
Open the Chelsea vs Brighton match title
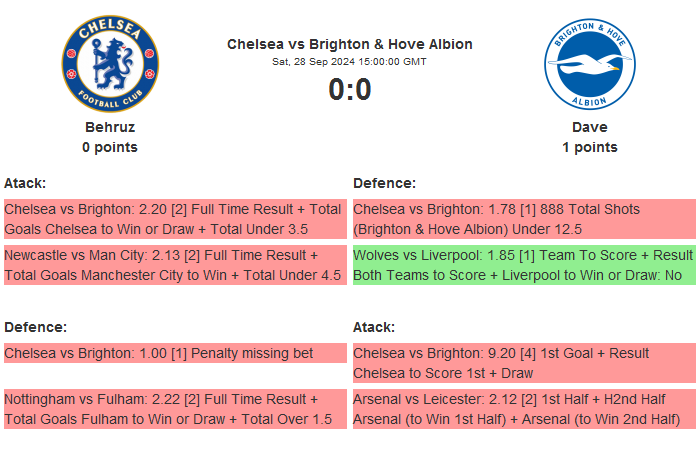[x=350, y=44]
